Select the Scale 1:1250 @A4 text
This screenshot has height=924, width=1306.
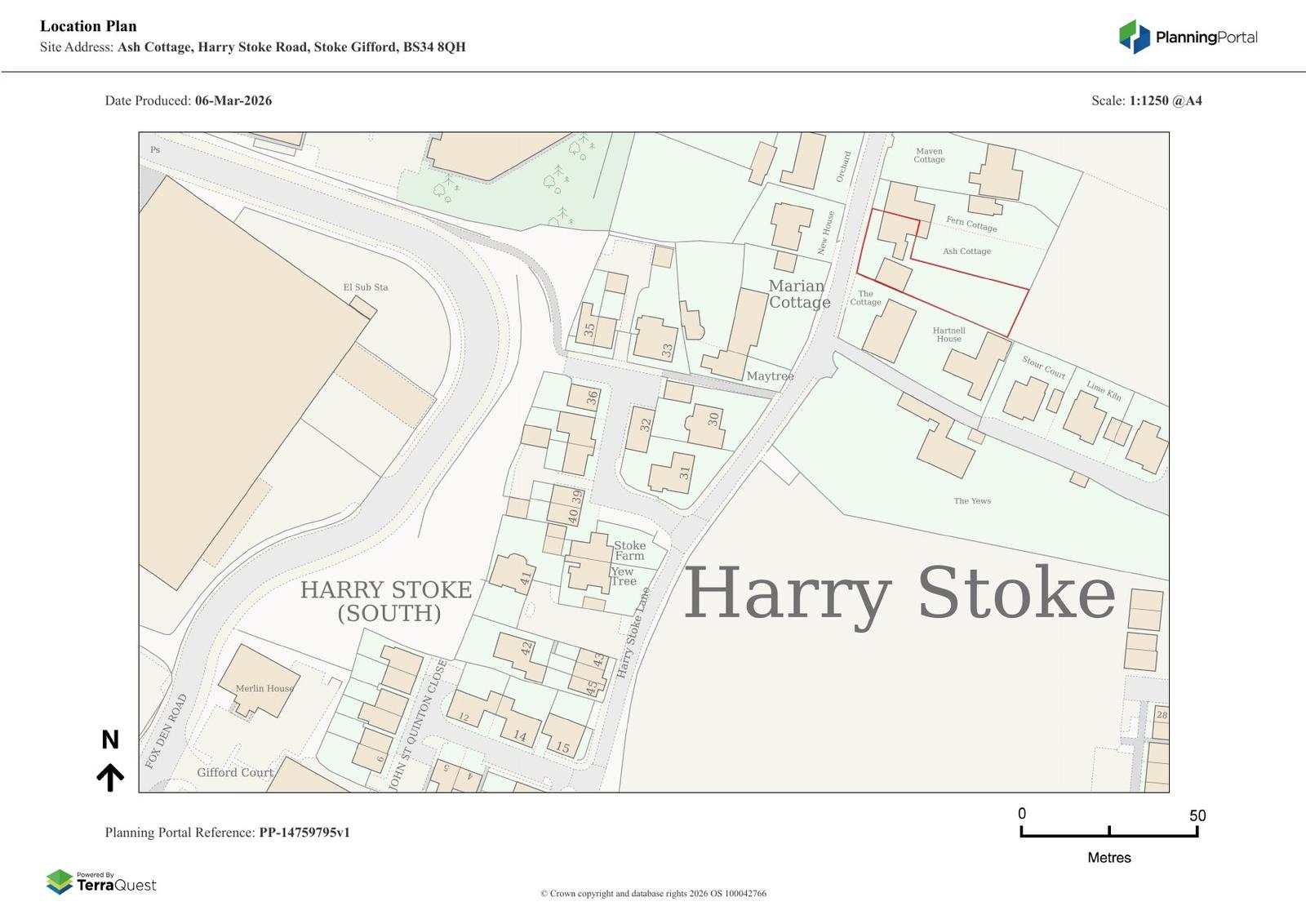[1146, 100]
